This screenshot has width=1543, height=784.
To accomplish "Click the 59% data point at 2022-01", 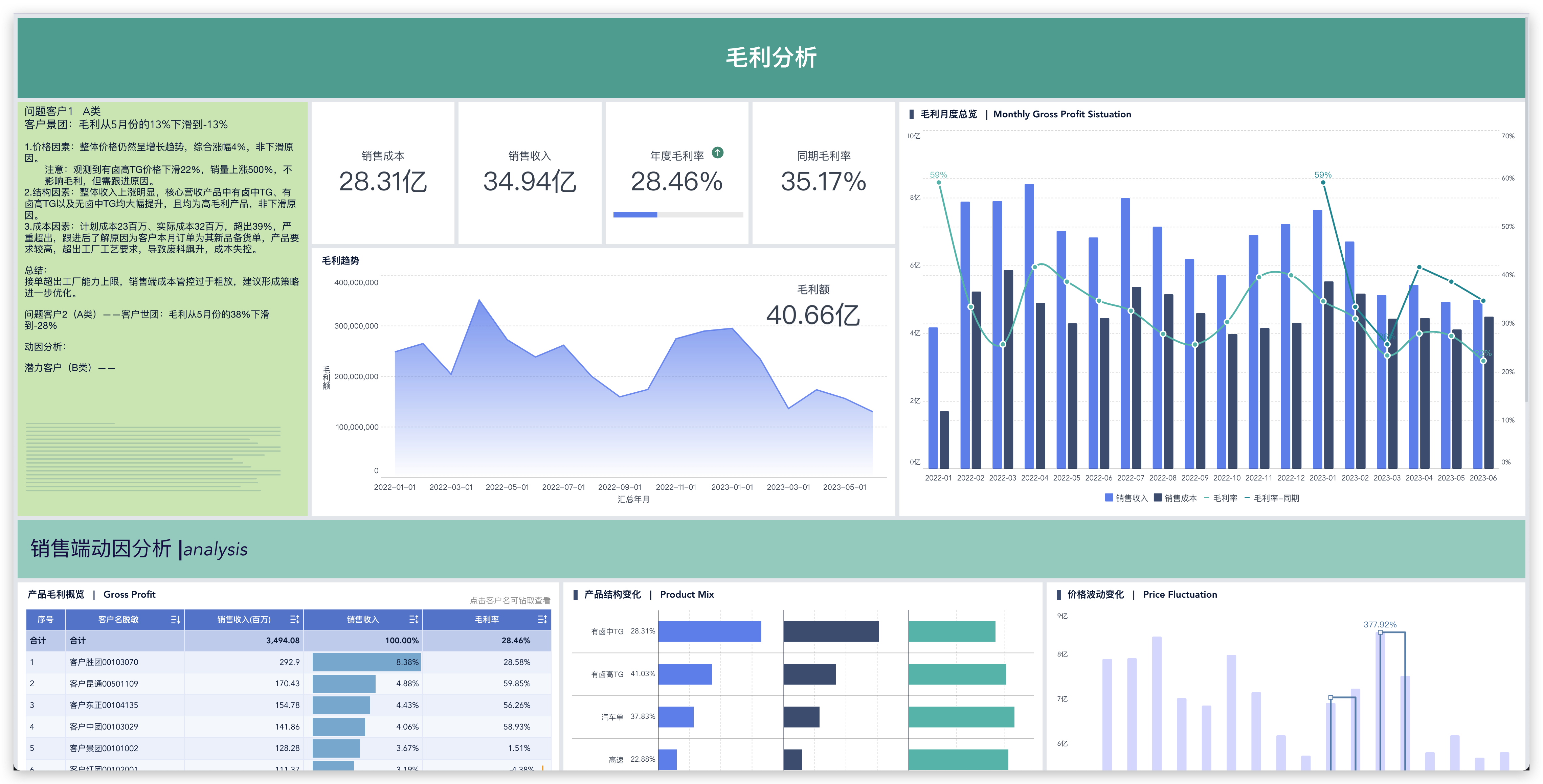I will point(939,183).
